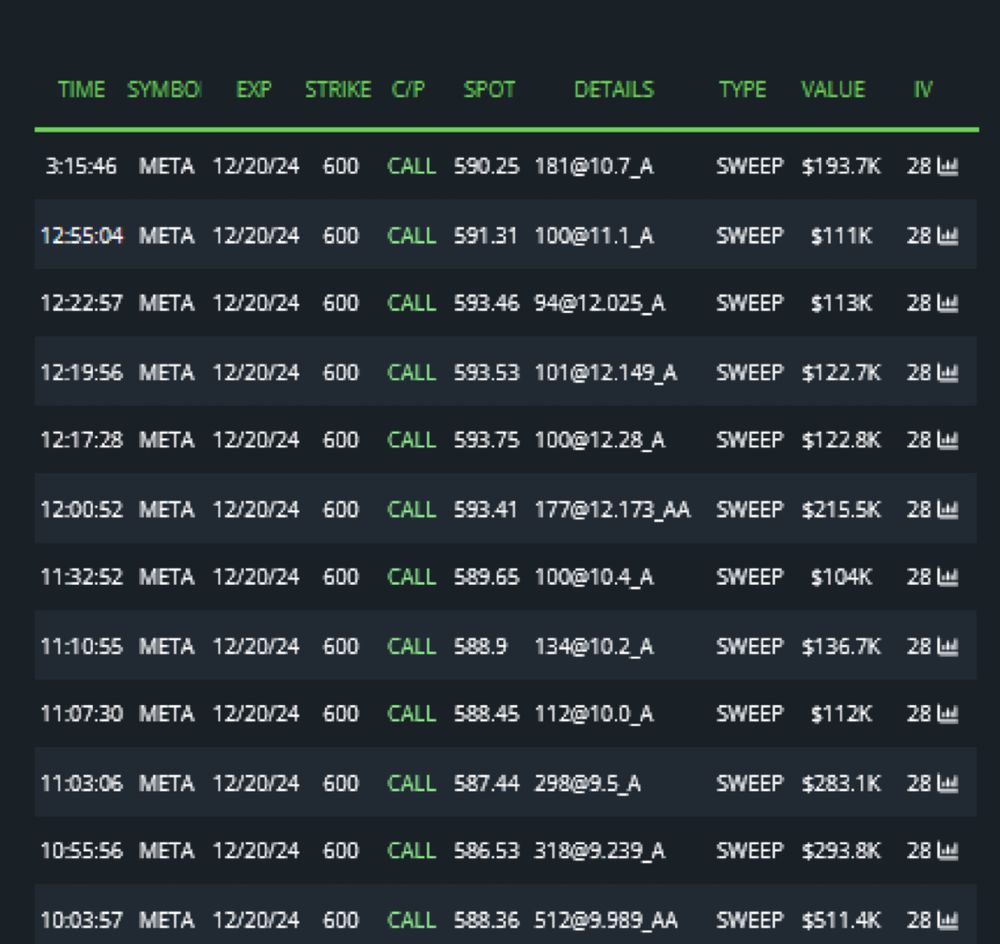Click the details 112@10.0_A
Viewport: 1000px width, 944px height.
(594, 714)
